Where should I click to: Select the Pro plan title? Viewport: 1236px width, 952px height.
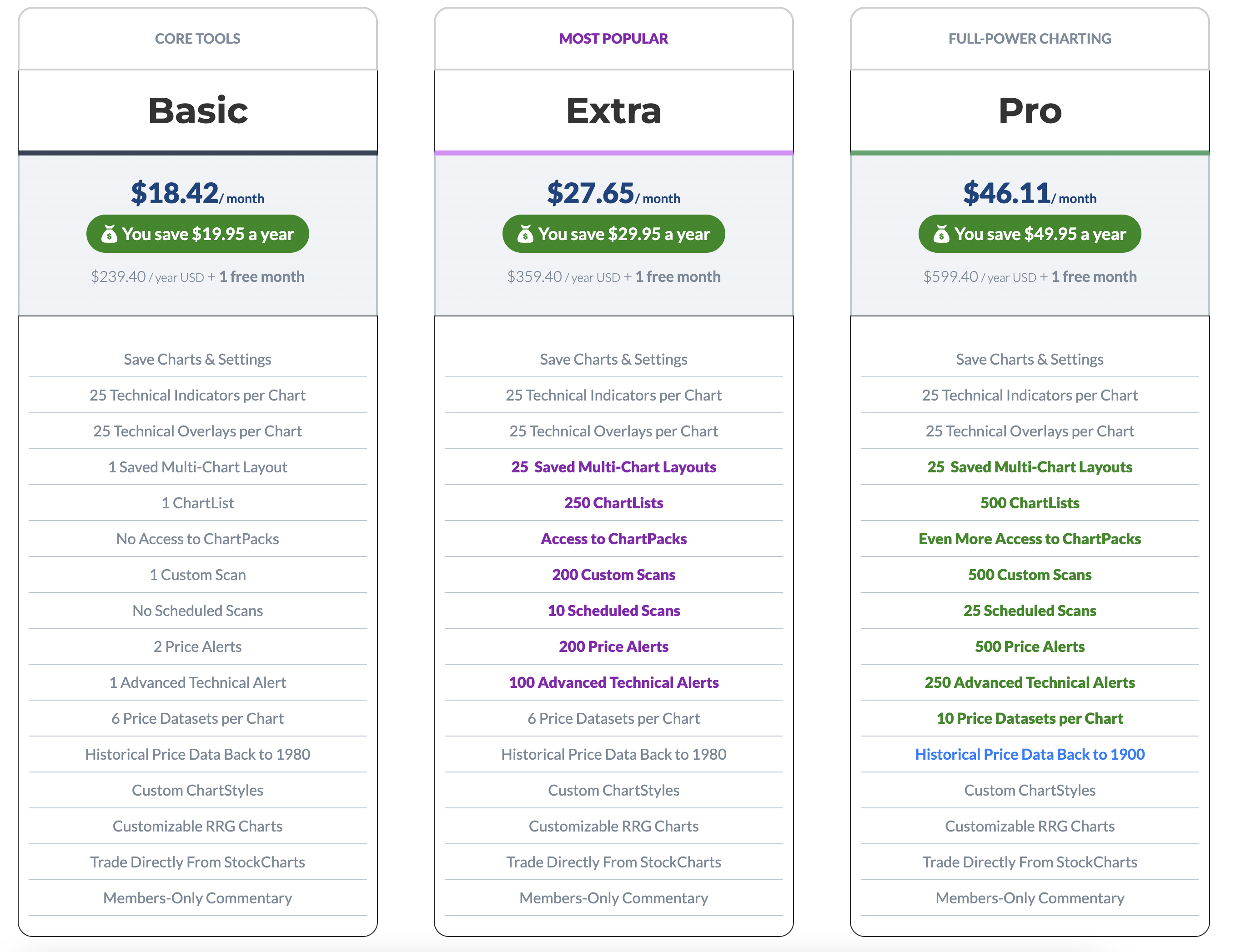pos(1030,110)
